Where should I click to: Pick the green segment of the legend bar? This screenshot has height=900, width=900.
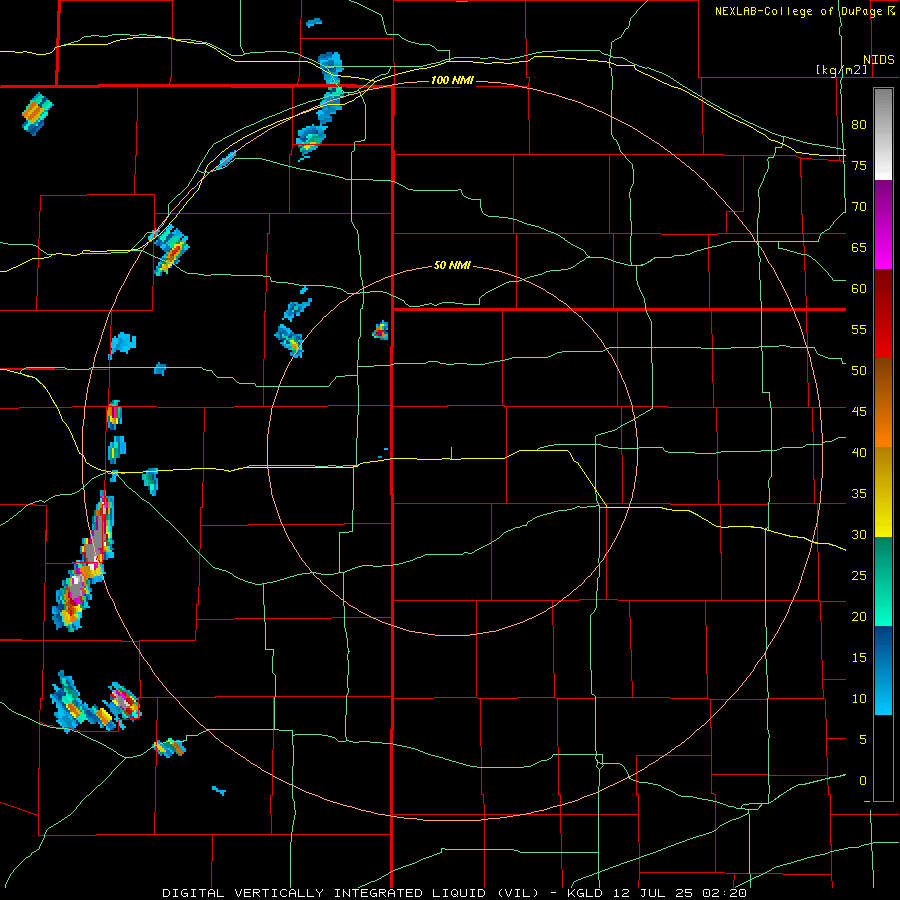[883, 581]
